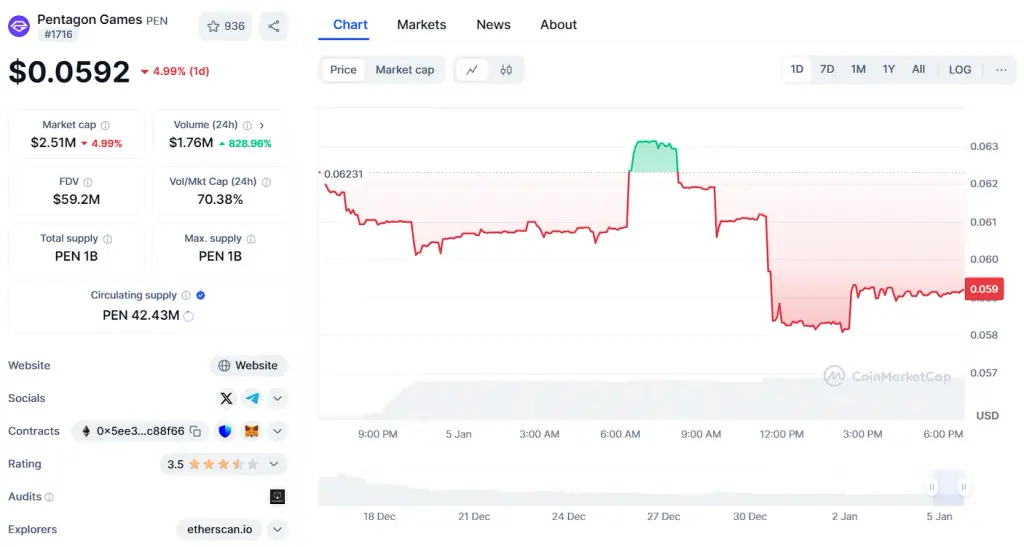Set chart range to 1D

point(797,69)
